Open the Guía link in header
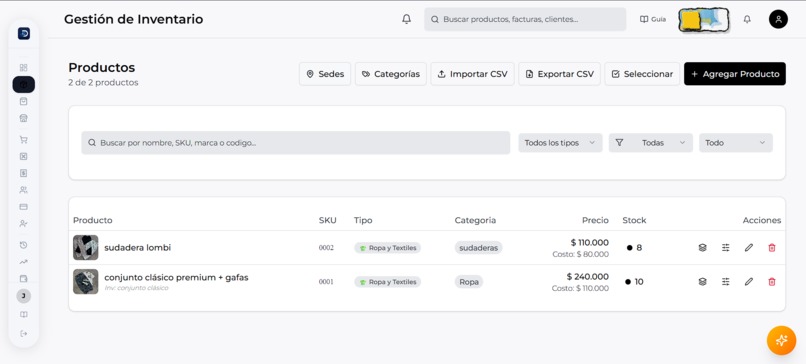806x364 pixels. pyautogui.click(x=653, y=19)
